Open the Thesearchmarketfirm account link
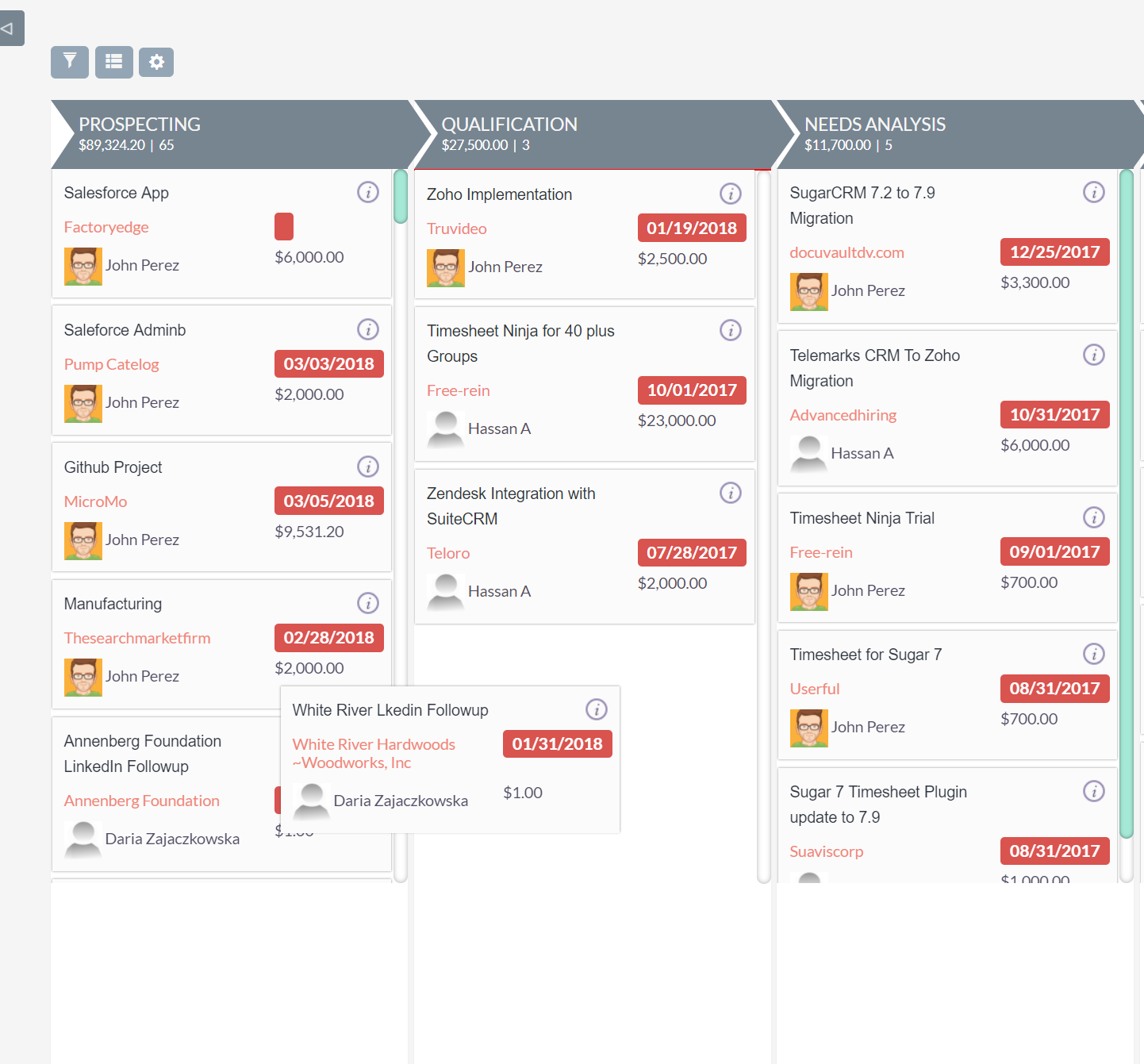 (137, 638)
